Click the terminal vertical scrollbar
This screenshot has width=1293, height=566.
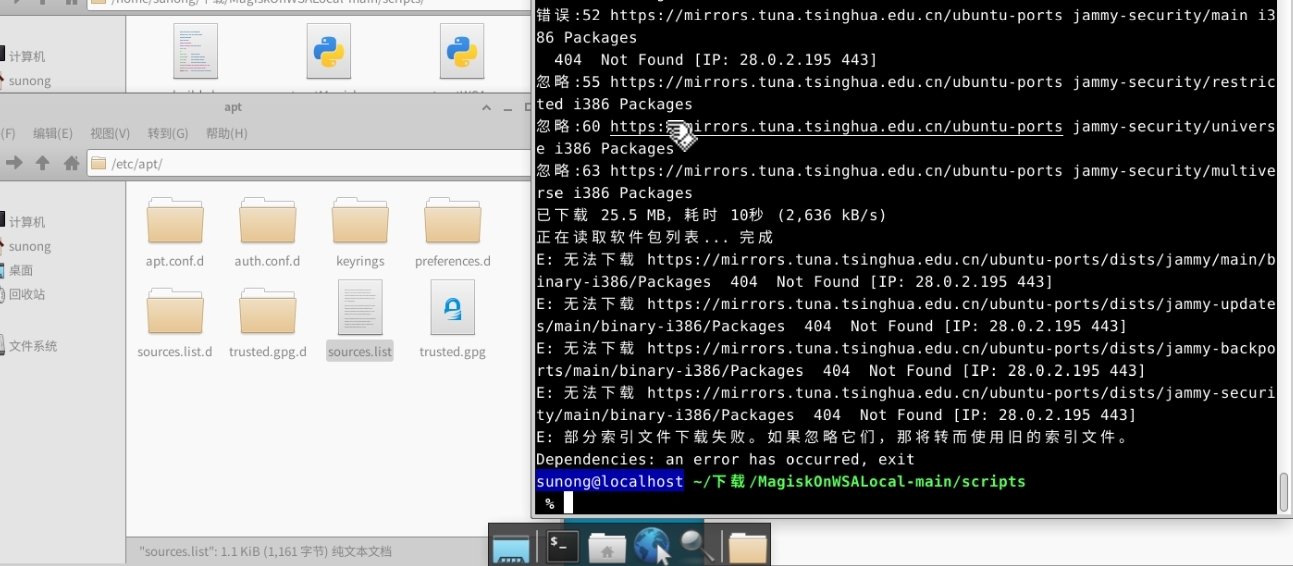click(1284, 491)
